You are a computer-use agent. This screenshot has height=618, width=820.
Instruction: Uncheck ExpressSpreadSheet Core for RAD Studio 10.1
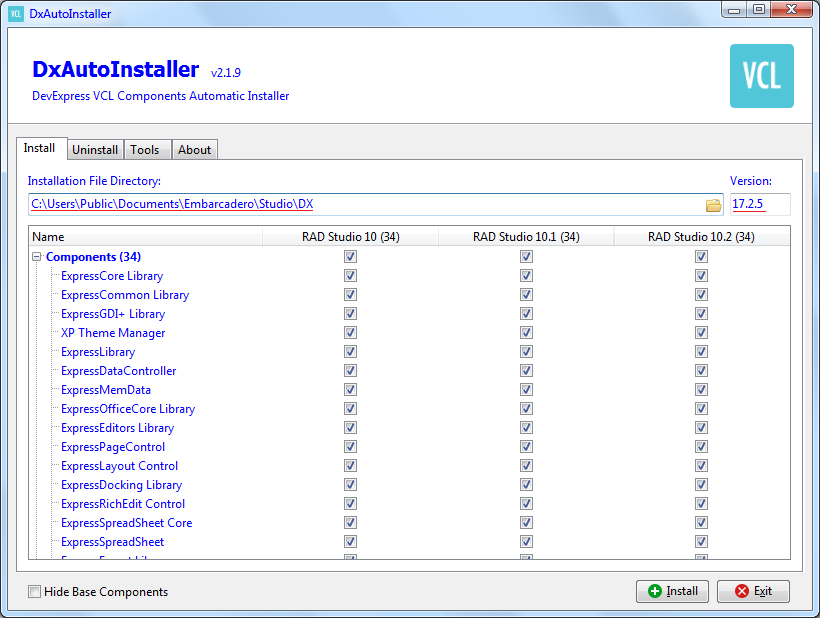coord(526,523)
